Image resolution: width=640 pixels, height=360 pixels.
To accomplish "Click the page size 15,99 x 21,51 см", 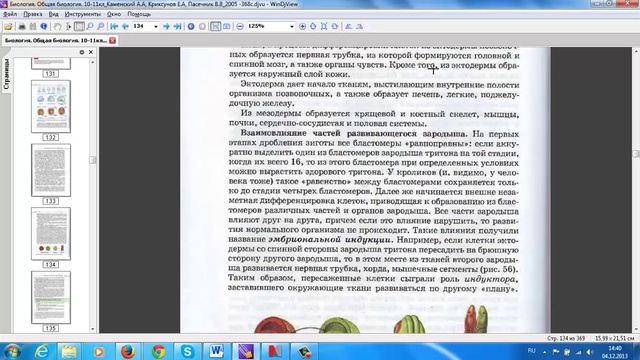I will (x=614, y=338).
